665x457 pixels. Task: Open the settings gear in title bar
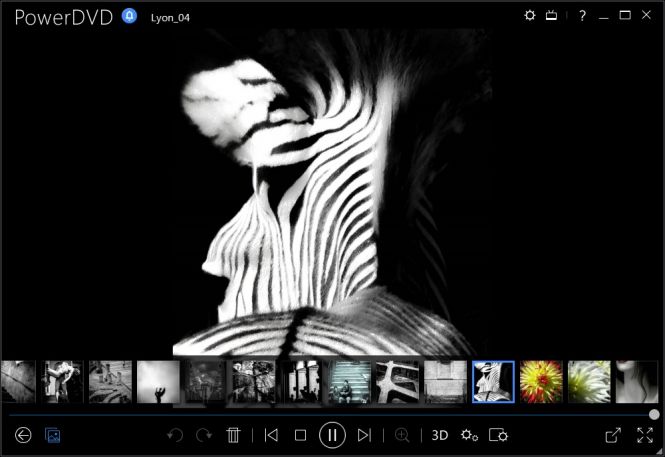529,16
